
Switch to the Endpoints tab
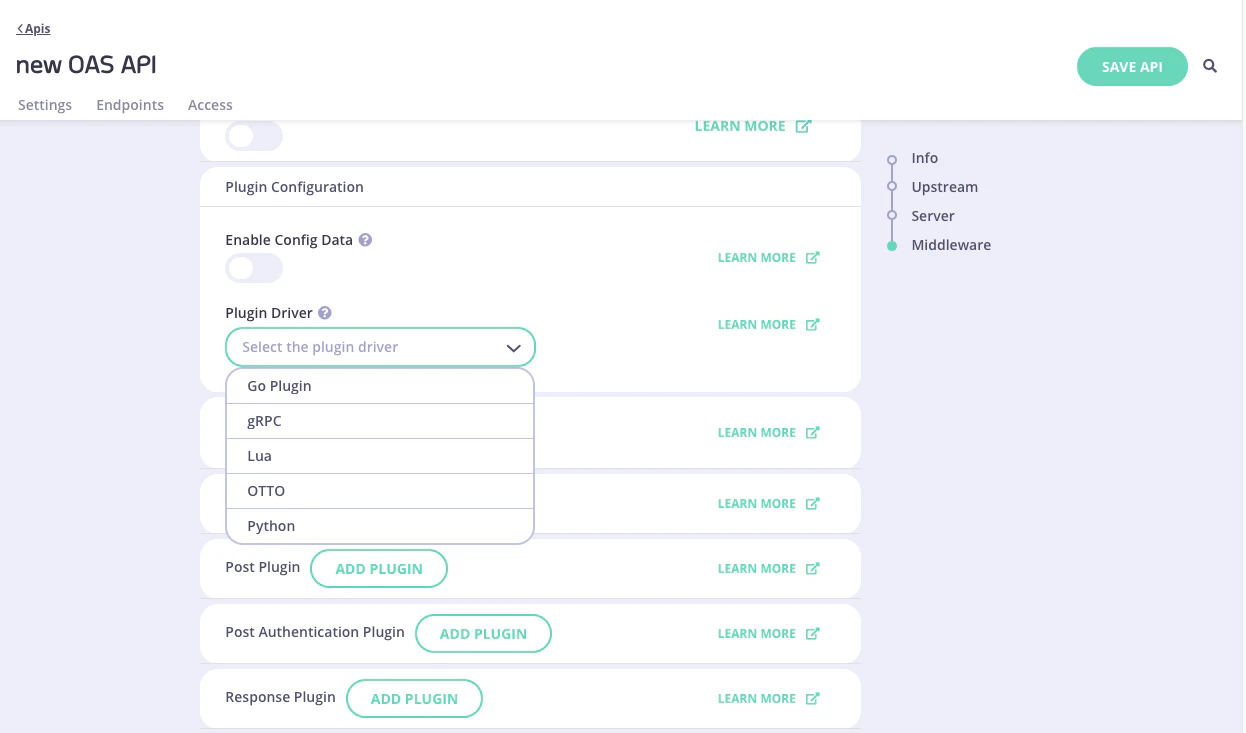coord(130,105)
